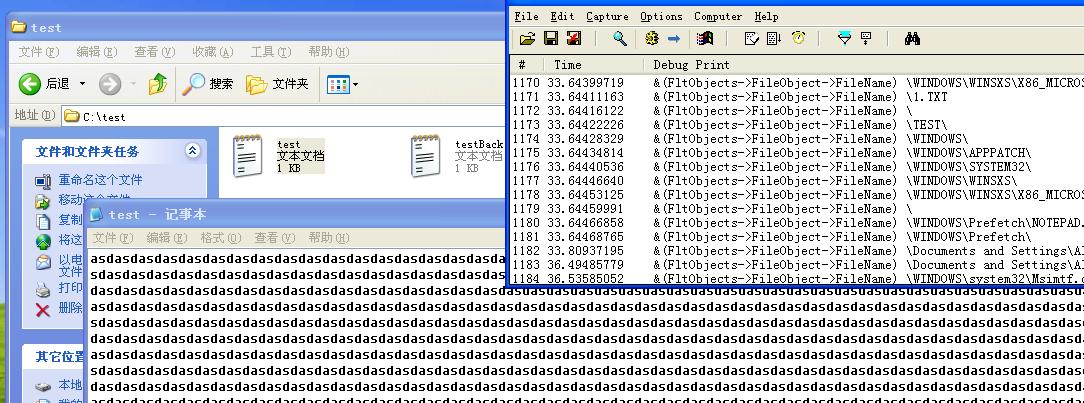
Task: Click the local disk icon under 其它位置
Action: pos(43,386)
